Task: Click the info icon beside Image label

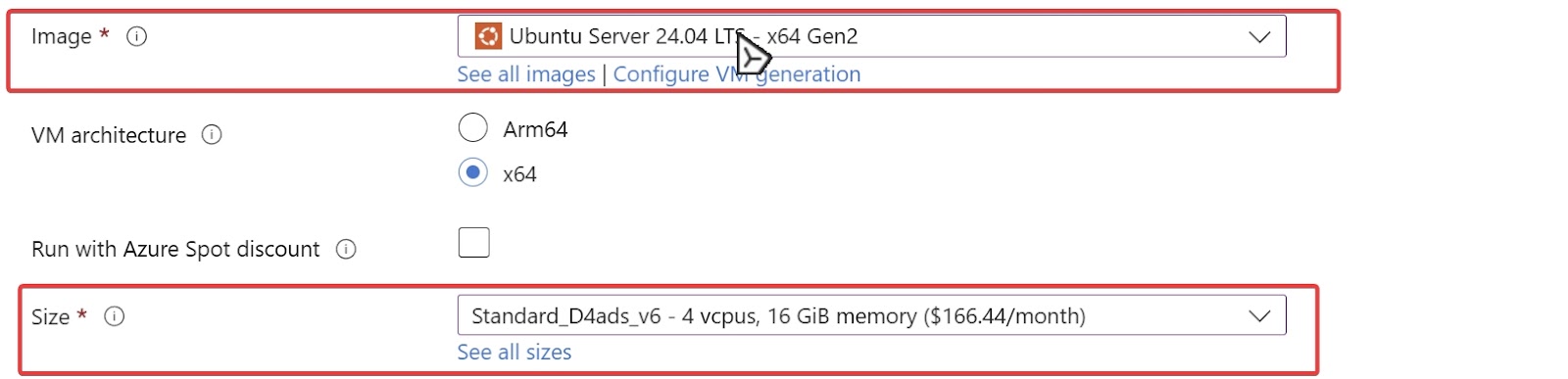Action: click(x=137, y=36)
